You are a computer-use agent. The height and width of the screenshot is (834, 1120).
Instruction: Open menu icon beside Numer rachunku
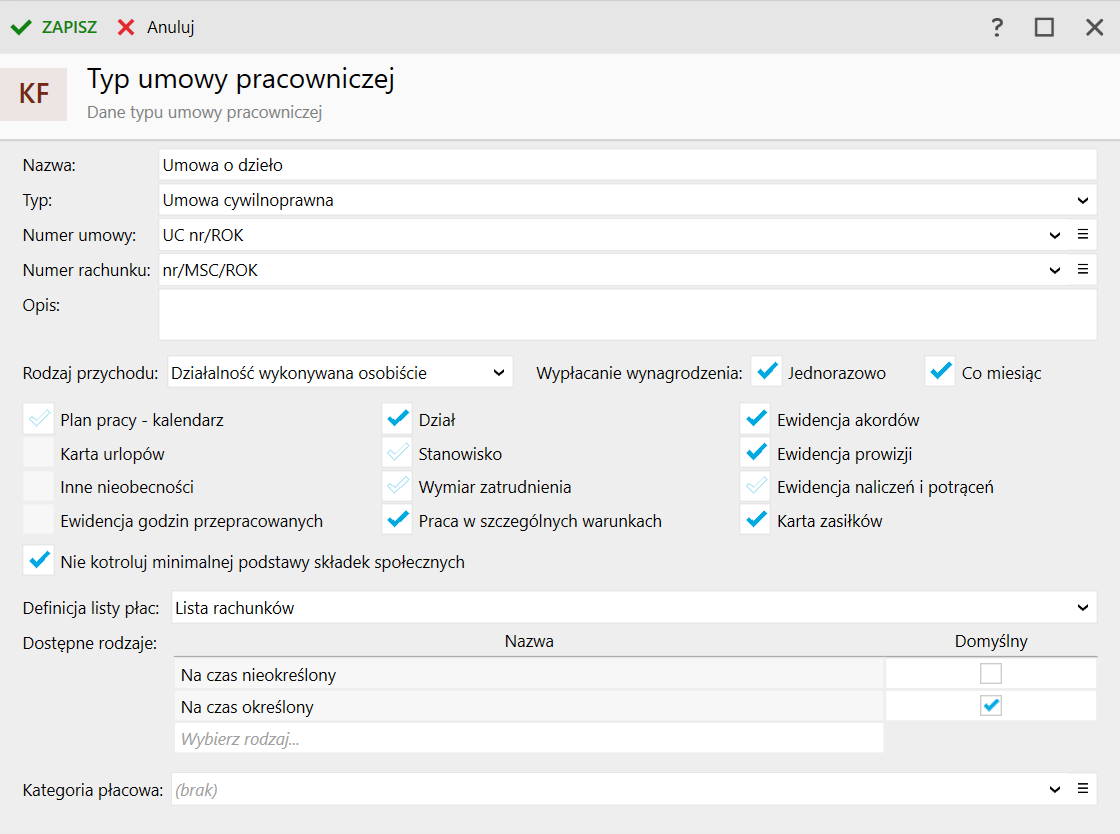1082,270
